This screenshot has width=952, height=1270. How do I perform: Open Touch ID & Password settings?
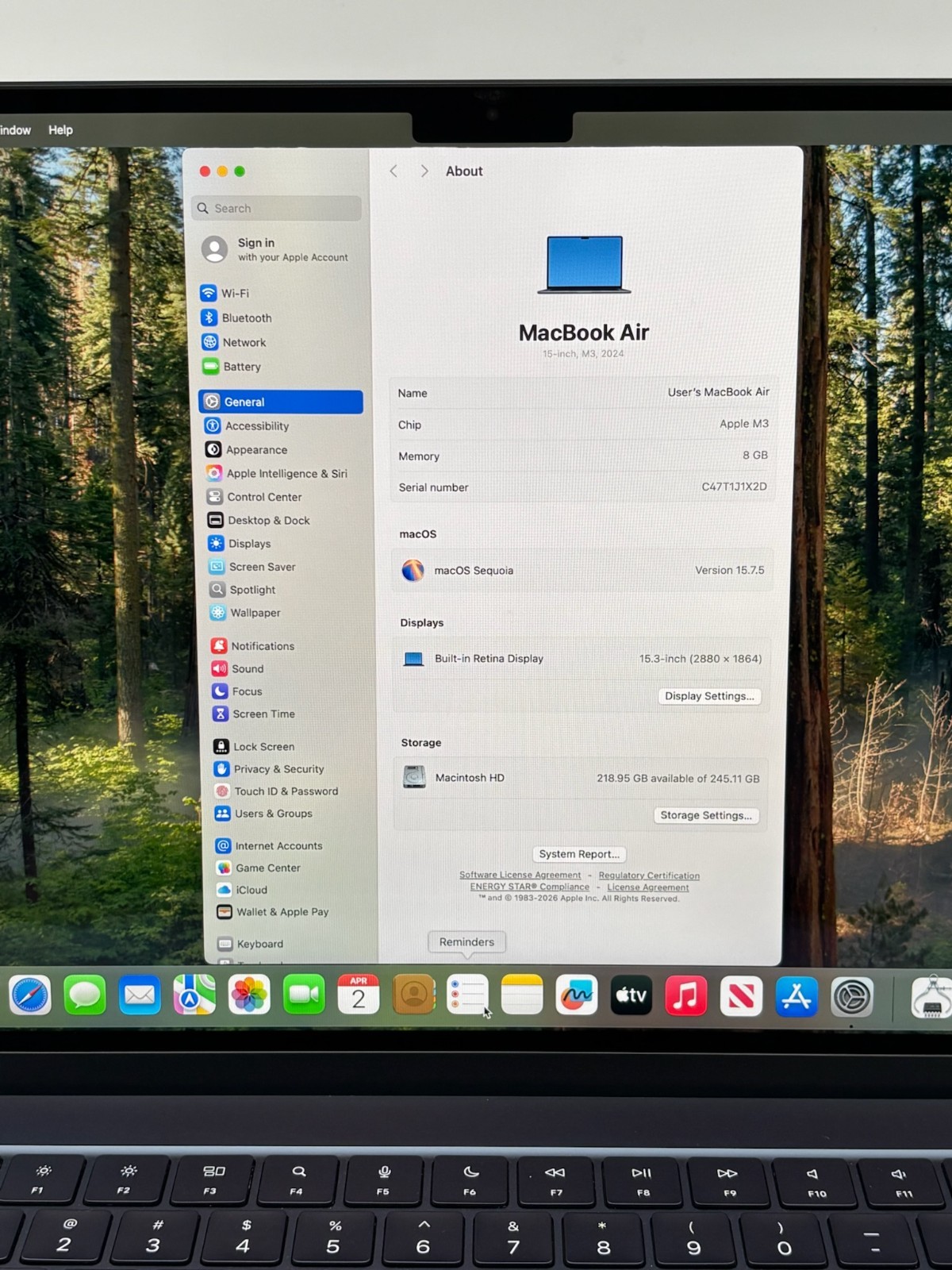(277, 791)
